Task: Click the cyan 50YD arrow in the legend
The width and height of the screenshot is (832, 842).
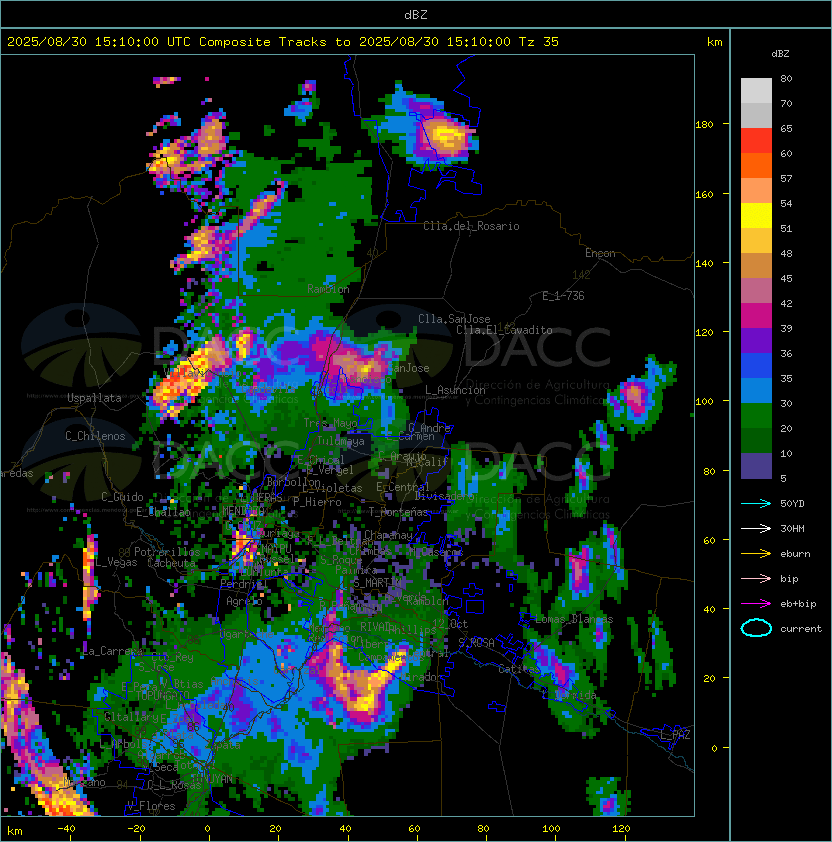Action: tap(756, 503)
